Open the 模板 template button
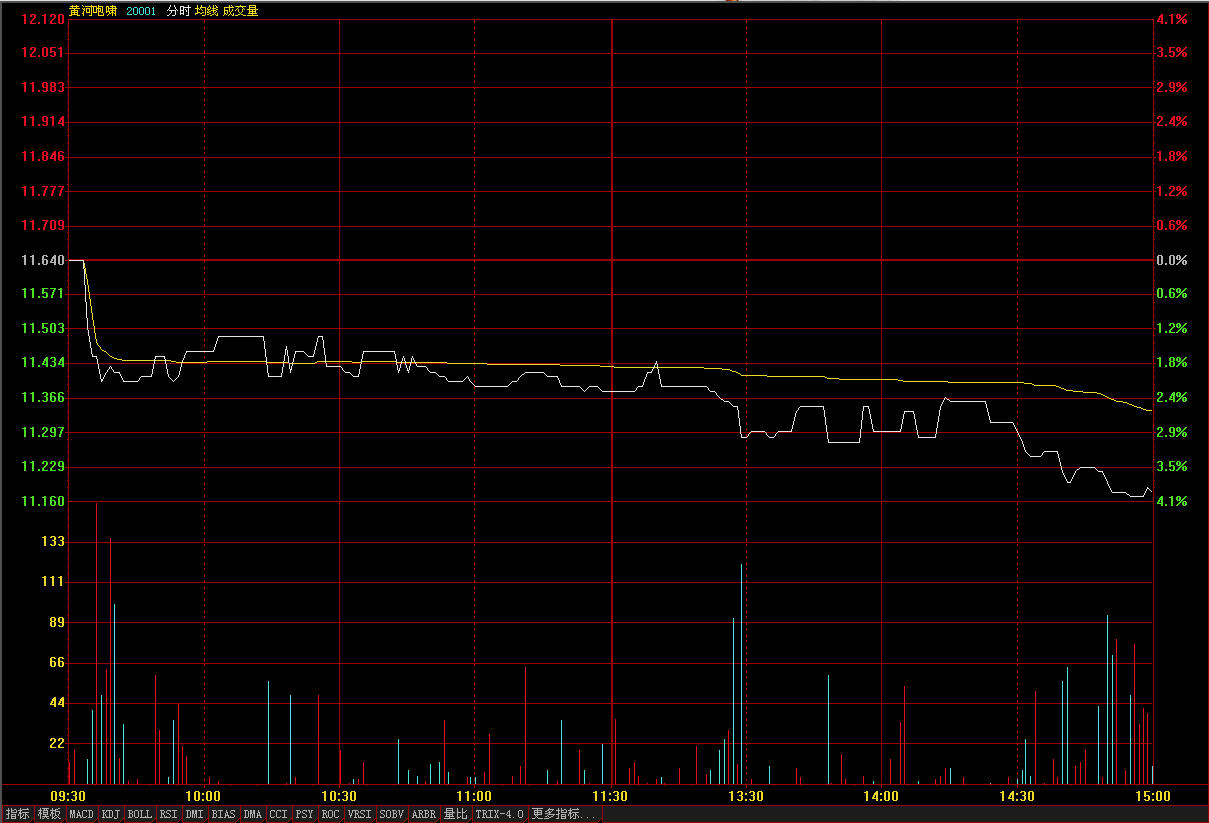Image resolution: width=1209 pixels, height=823 pixels. click(x=50, y=814)
